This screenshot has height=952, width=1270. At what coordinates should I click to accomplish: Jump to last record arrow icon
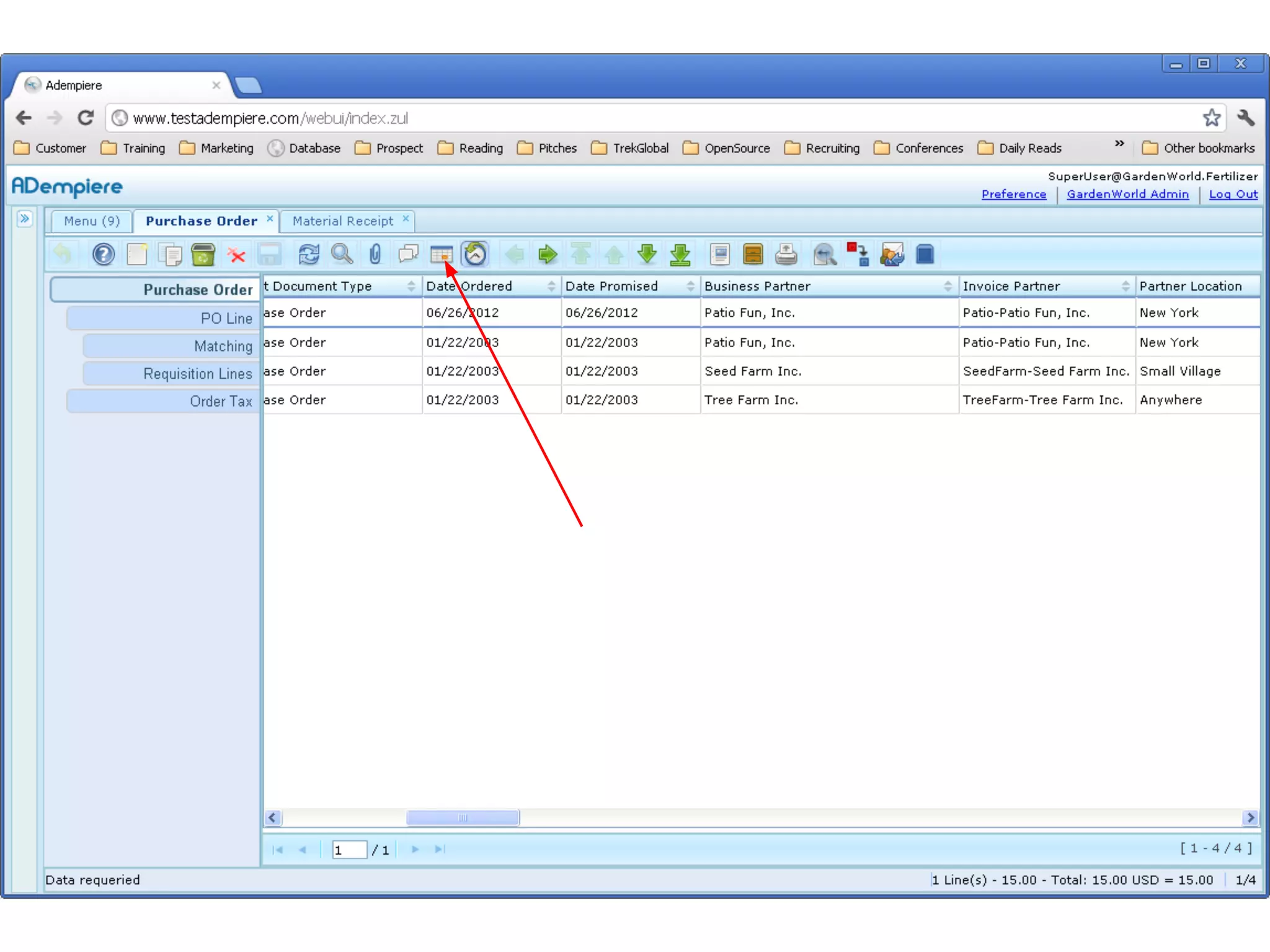coord(680,255)
